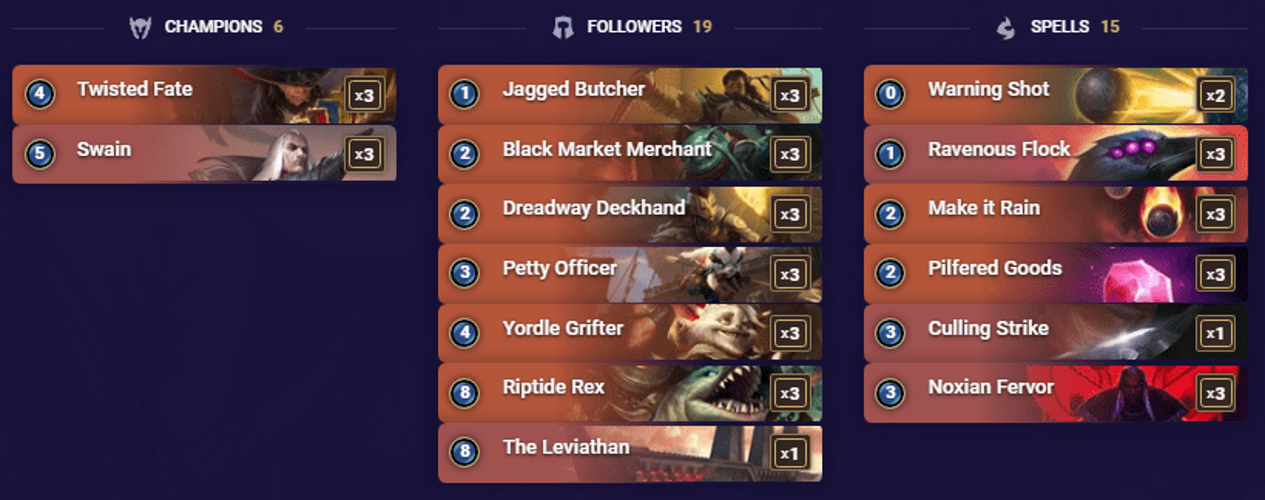Click the x1 count badge on The Leviathan
1265x500 pixels.
point(790,454)
